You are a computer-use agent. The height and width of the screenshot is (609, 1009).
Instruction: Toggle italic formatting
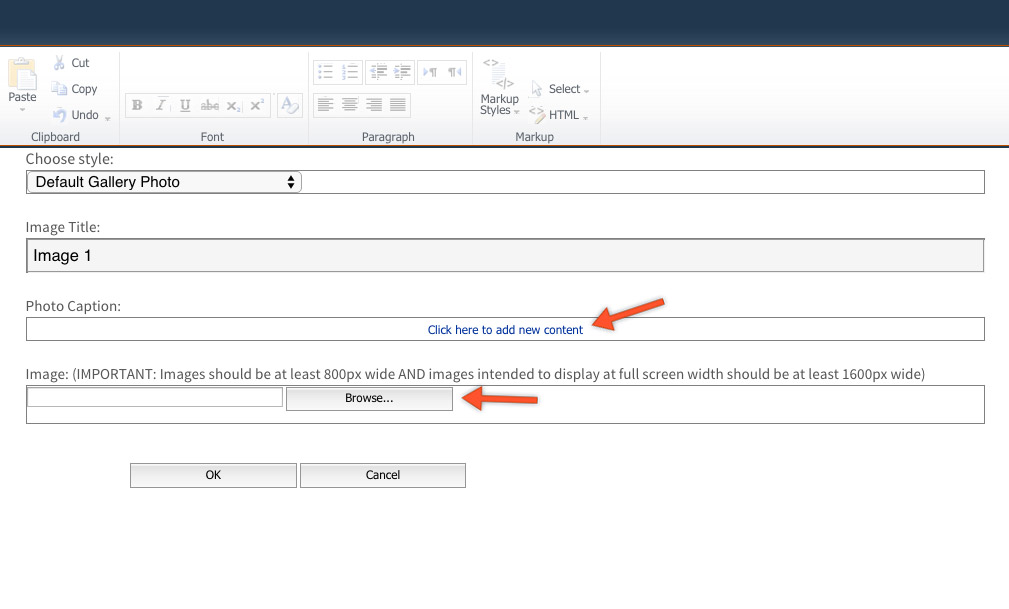161,105
